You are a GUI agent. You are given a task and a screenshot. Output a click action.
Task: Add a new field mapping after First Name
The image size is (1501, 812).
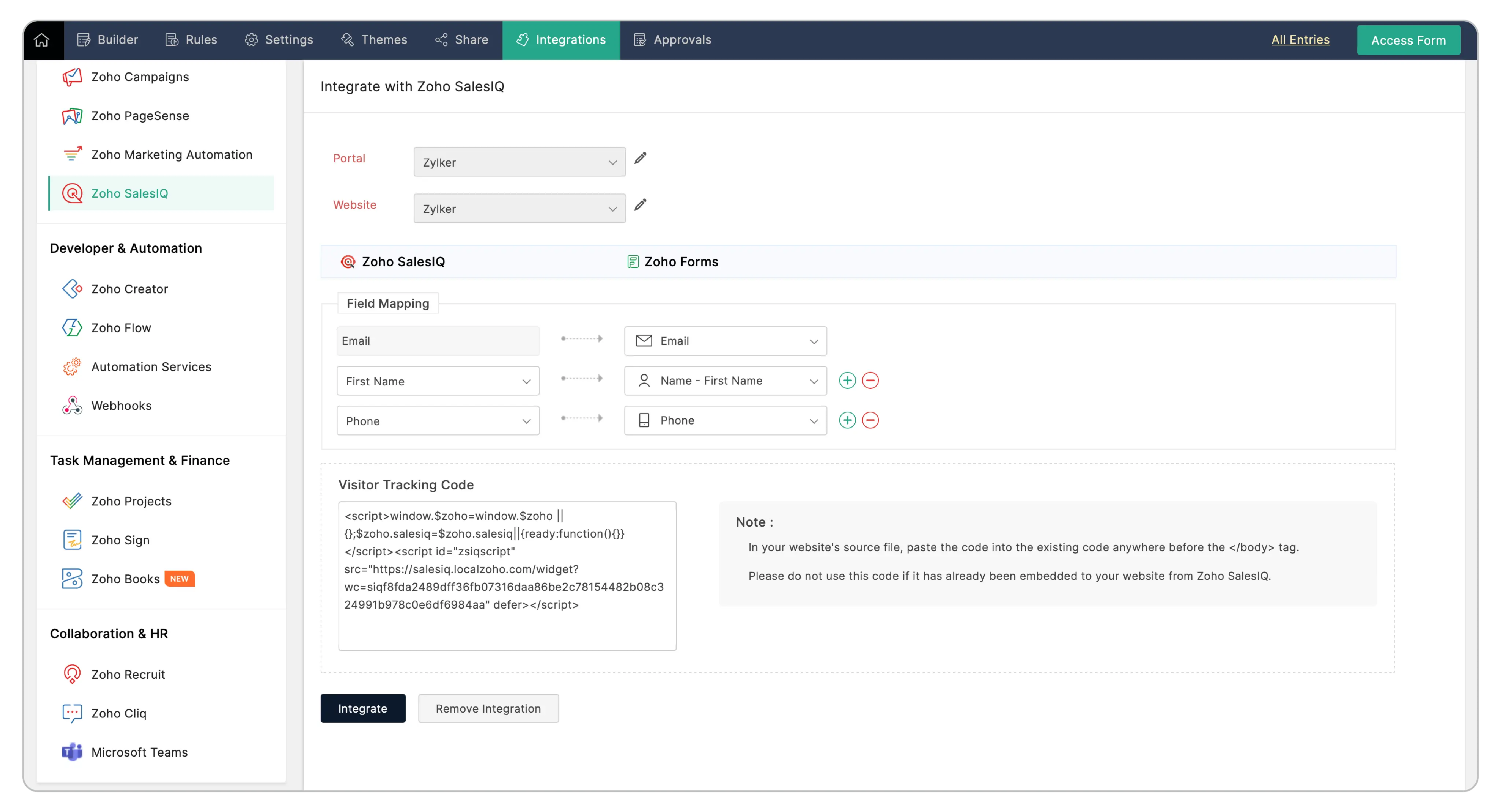point(847,381)
